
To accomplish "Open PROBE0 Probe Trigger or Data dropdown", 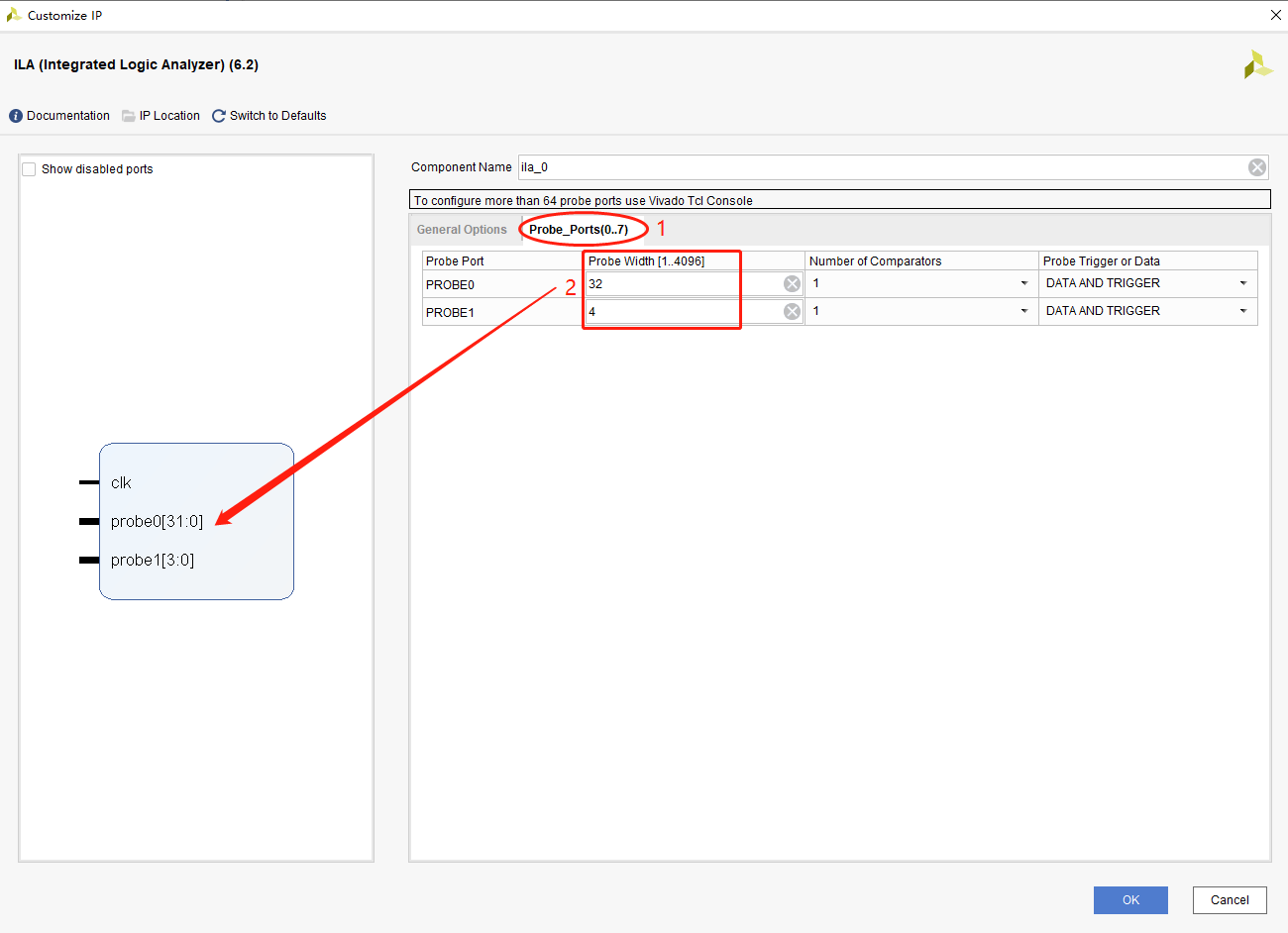I will pos(1243,283).
